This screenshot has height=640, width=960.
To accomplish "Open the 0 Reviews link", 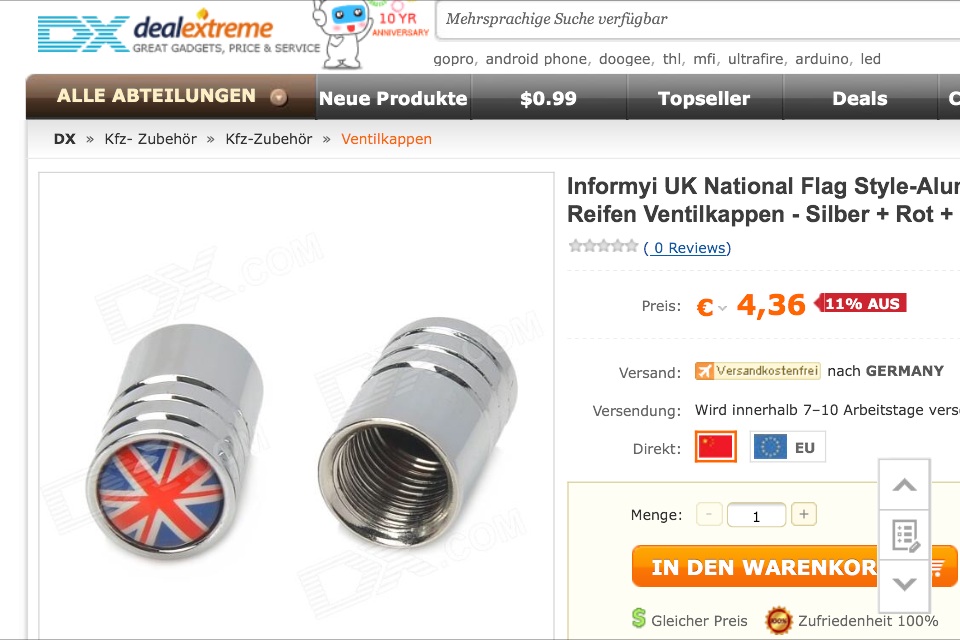I will point(687,248).
